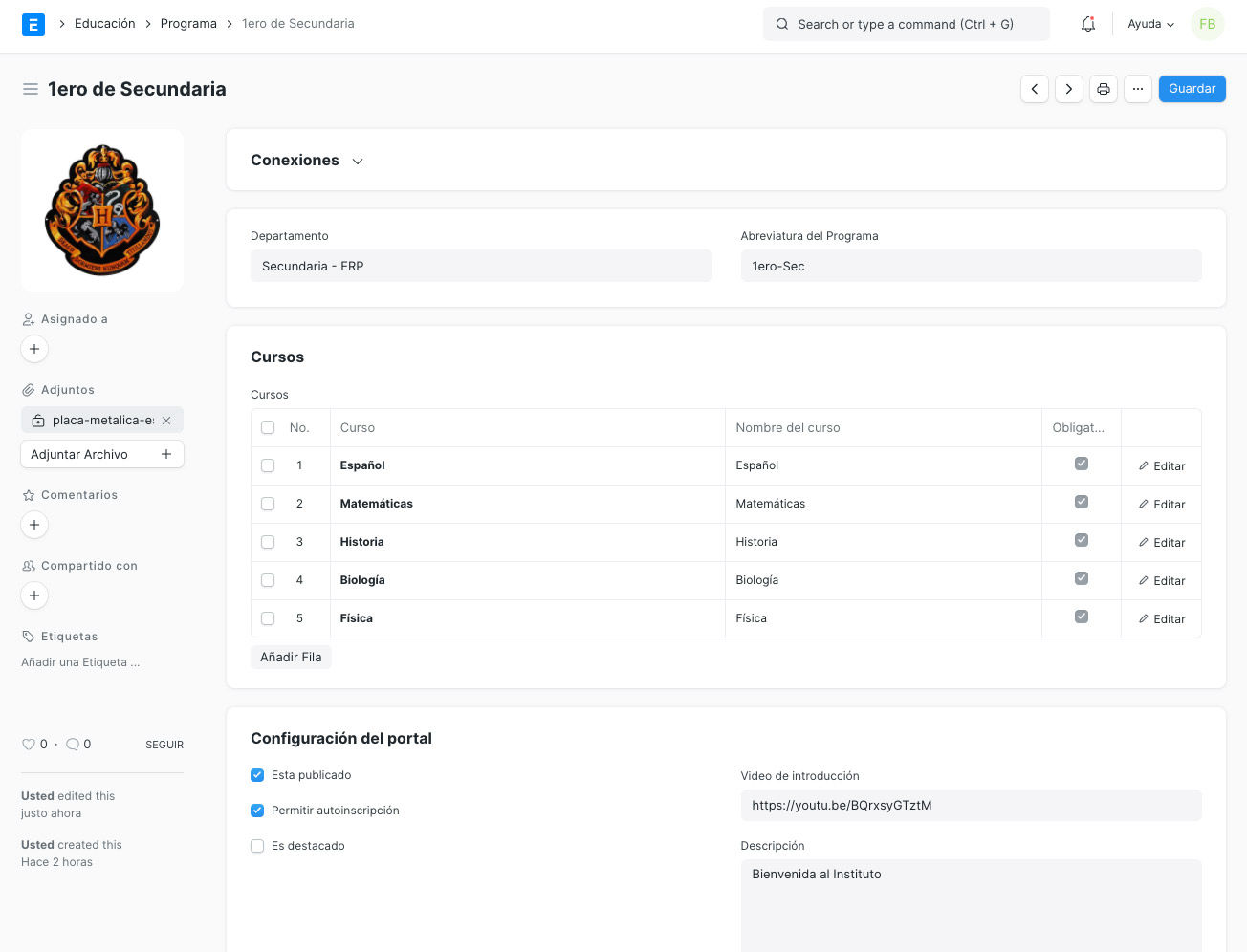1247x952 pixels.
Task: Open the FB user avatar menu
Action: point(1208,24)
